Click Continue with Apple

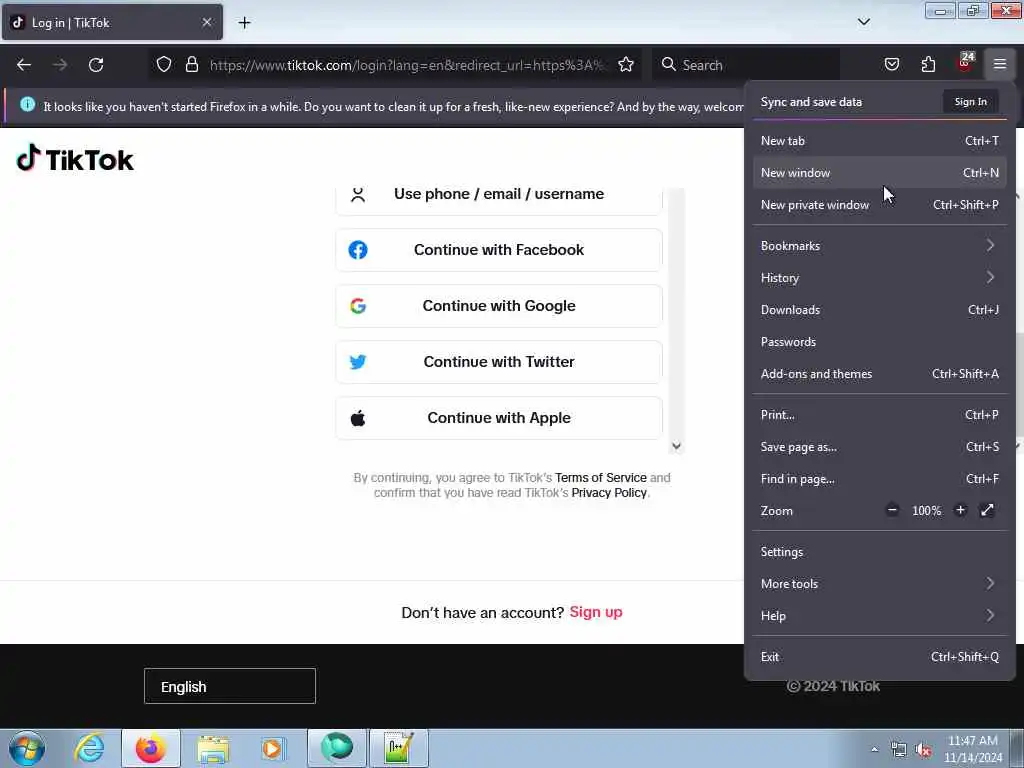[499, 418]
